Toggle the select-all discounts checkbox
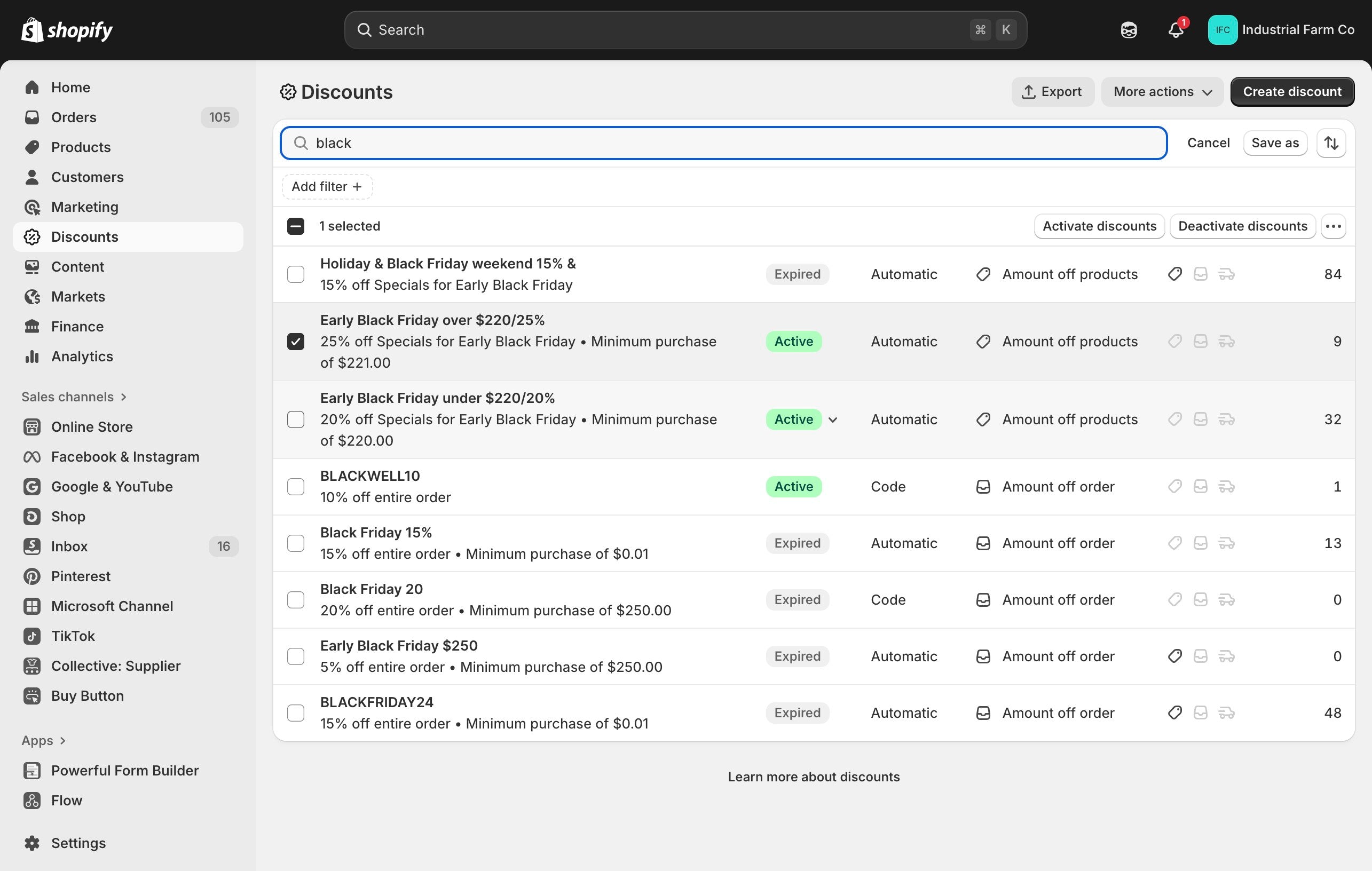The height and width of the screenshot is (871, 1372). pos(296,226)
